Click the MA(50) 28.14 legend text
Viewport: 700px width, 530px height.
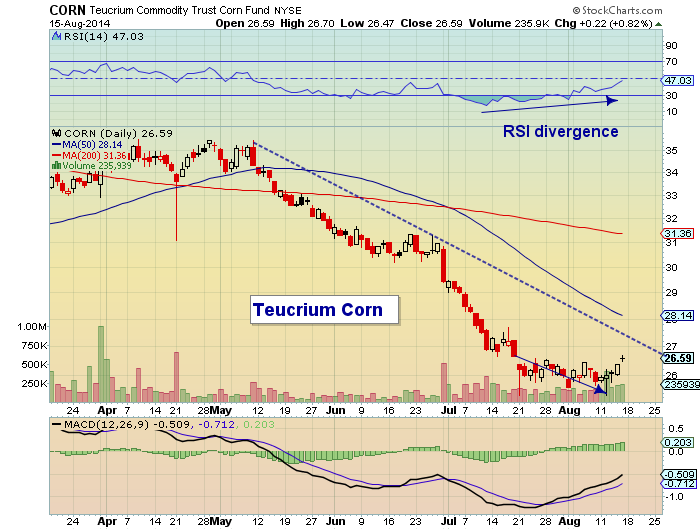tap(92, 145)
